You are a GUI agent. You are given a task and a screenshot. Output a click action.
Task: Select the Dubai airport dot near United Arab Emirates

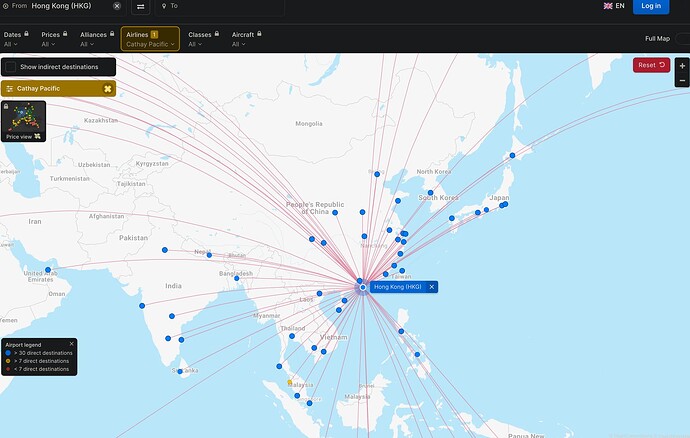[48, 270]
